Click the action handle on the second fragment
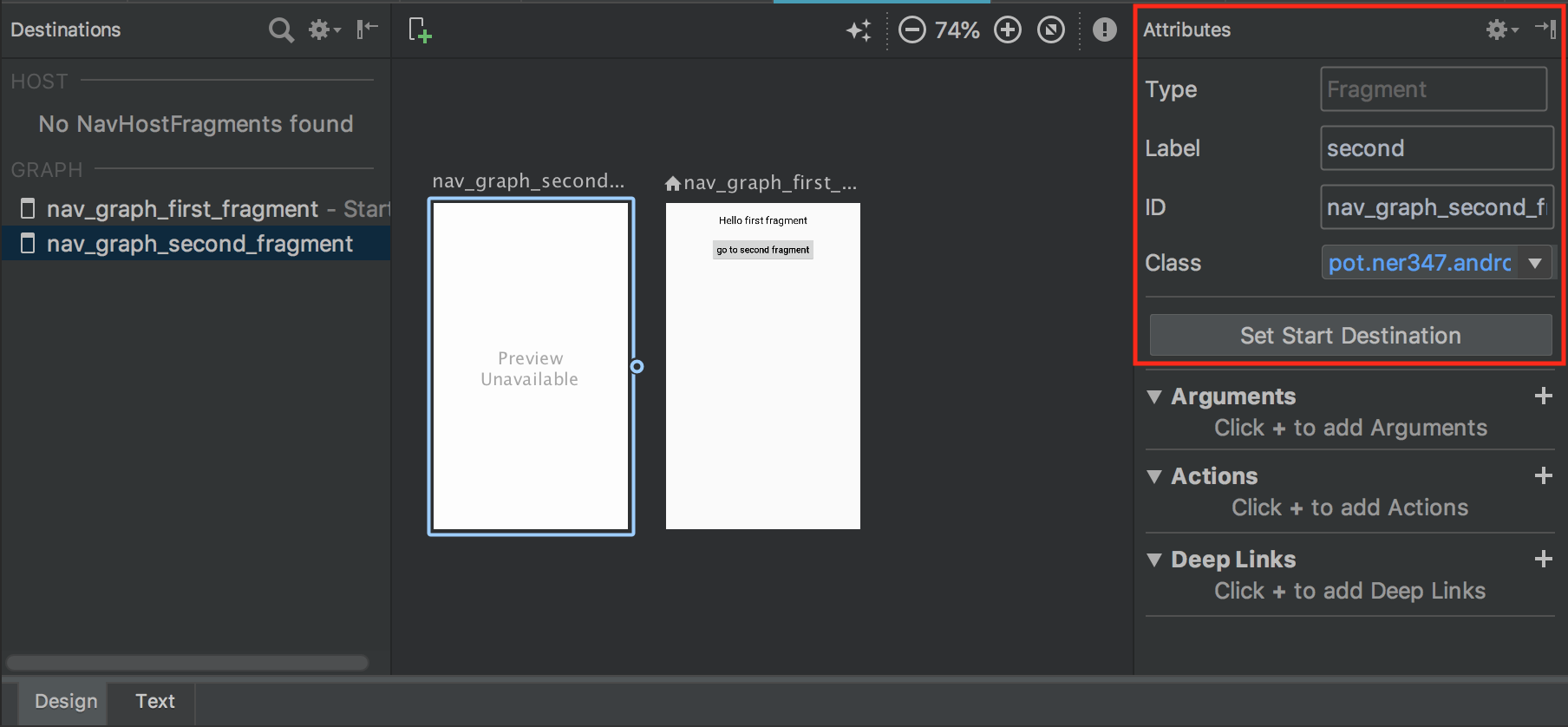This screenshot has height=727, width=1568. point(637,366)
